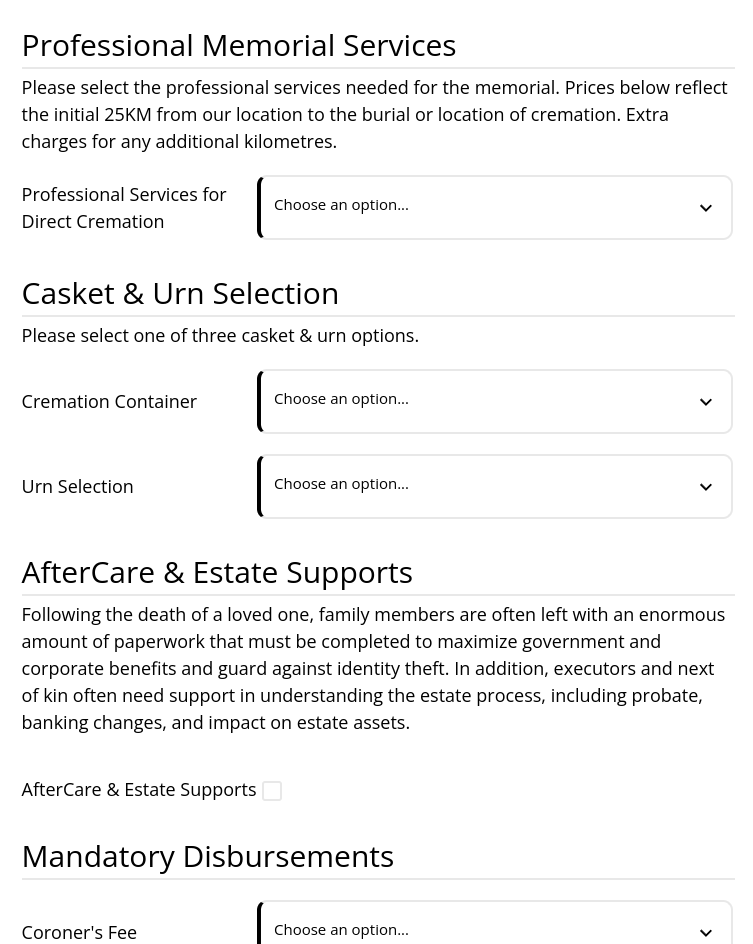This screenshot has width=753, height=944.
Task: Click the chevron arrow in Cremation Container dropdown
Action: (x=705, y=402)
